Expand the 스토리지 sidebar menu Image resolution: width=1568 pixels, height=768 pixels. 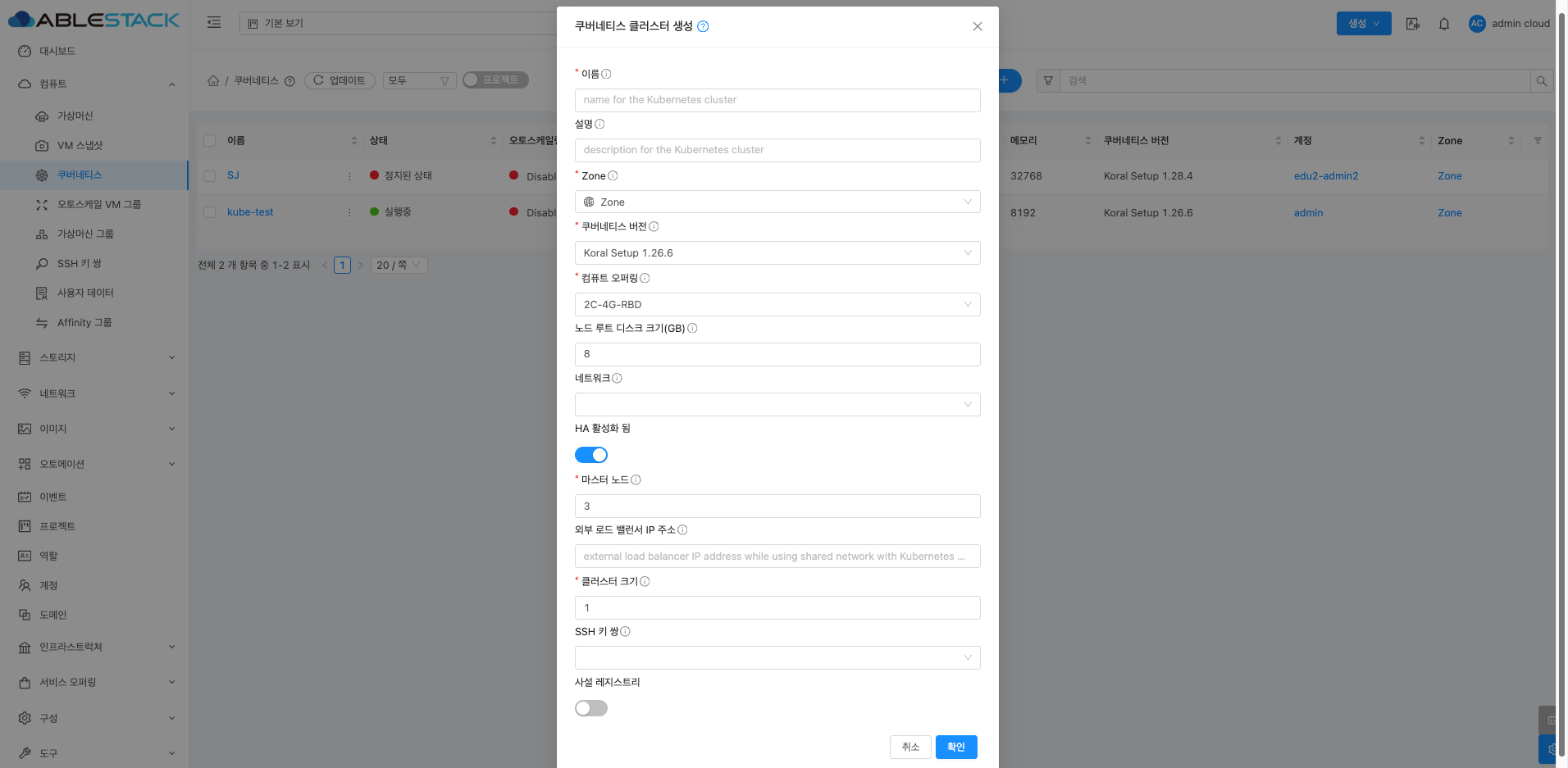point(94,357)
